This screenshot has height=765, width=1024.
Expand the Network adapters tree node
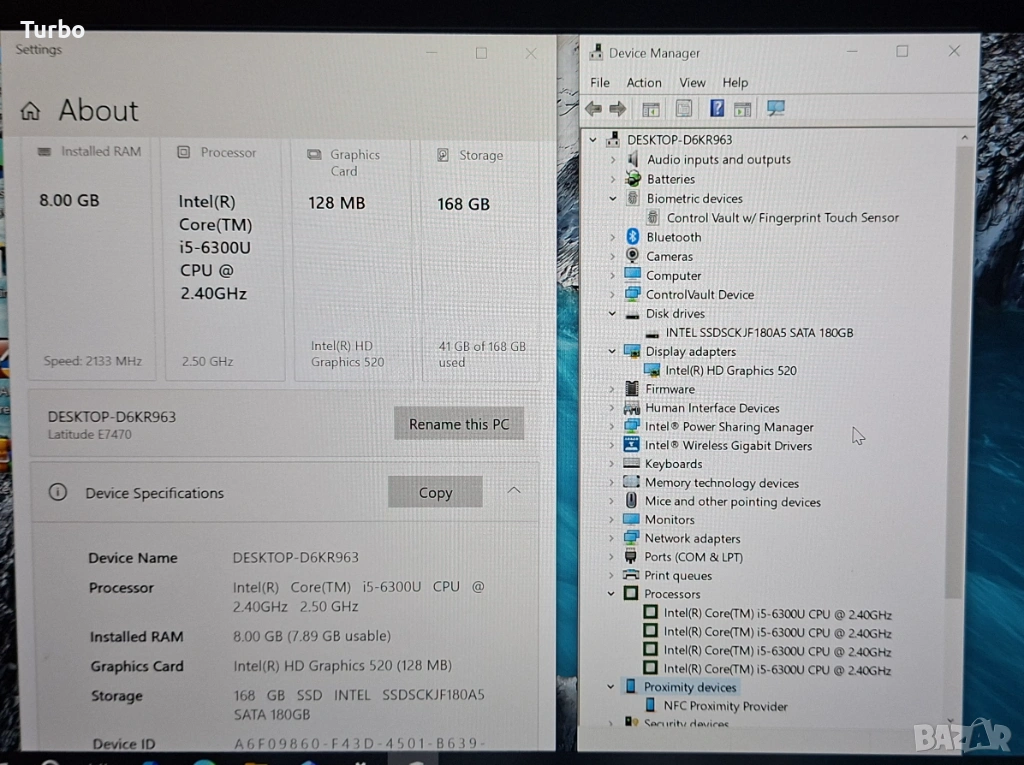pos(612,538)
